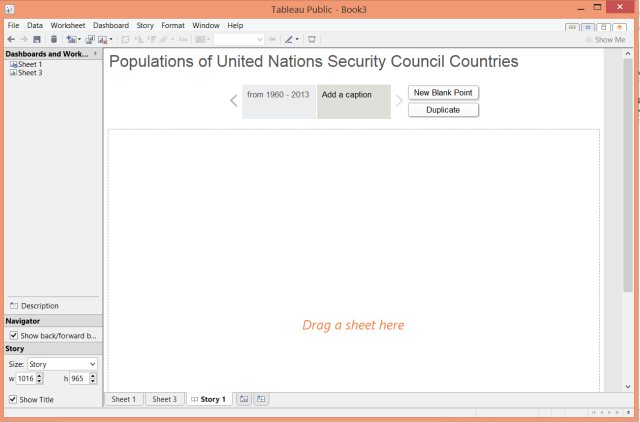
Task: Select Sheet 3 in Dashboards and Worksheets list
Action: click(26, 73)
